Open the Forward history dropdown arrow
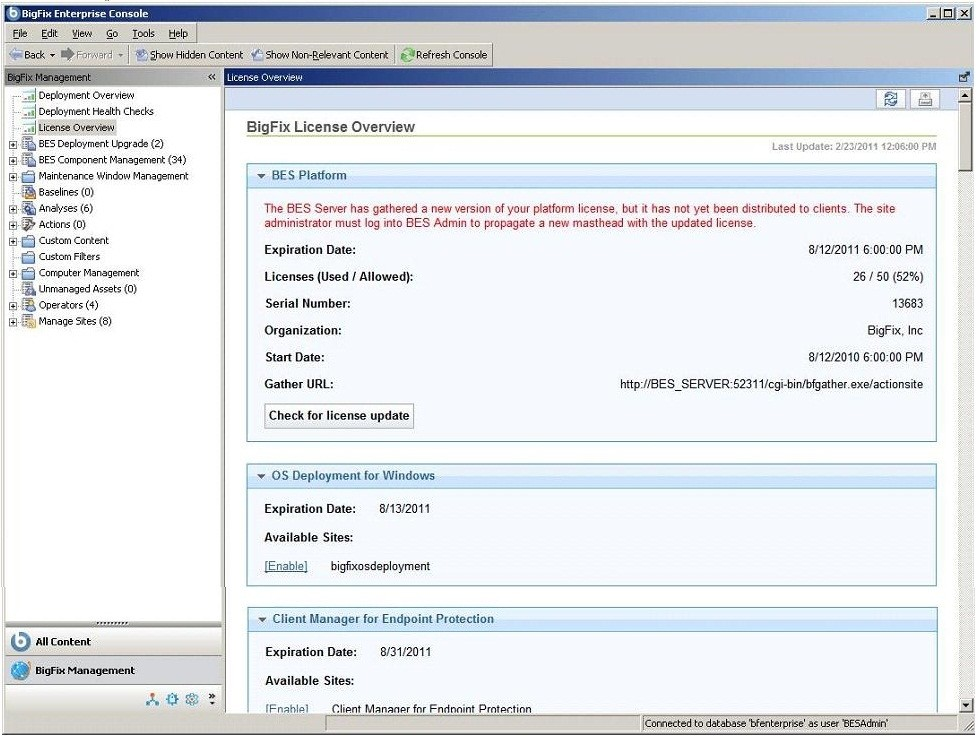978x741 pixels. point(120,56)
